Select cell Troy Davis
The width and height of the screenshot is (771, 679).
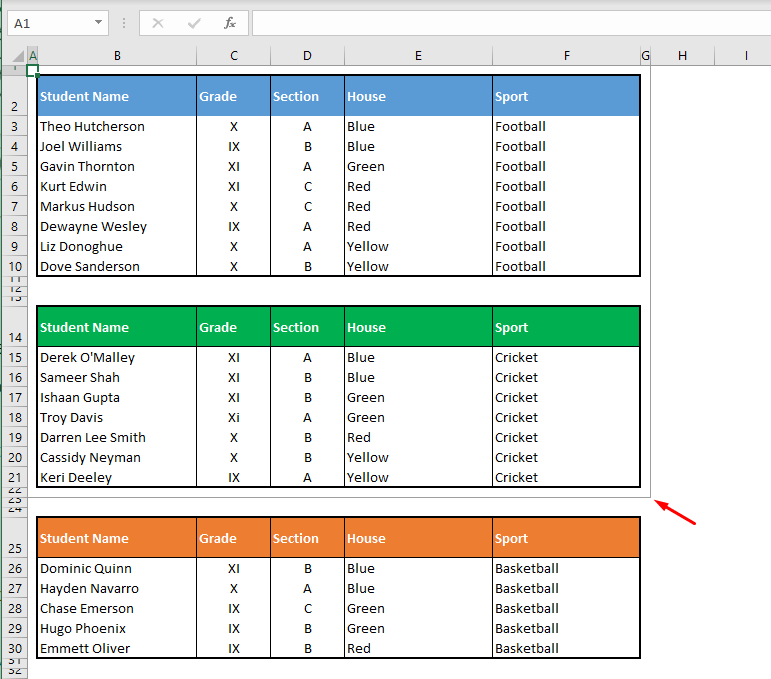[x=117, y=417]
